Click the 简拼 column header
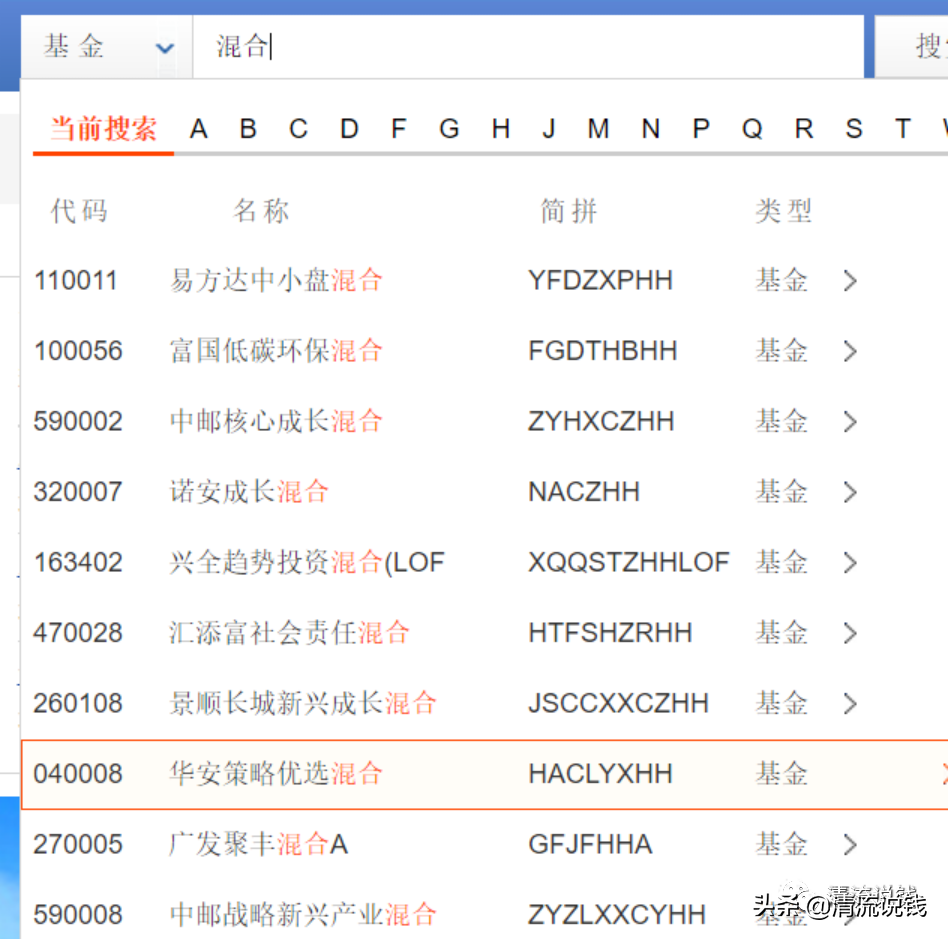The height and width of the screenshot is (939, 948). pos(568,211)
